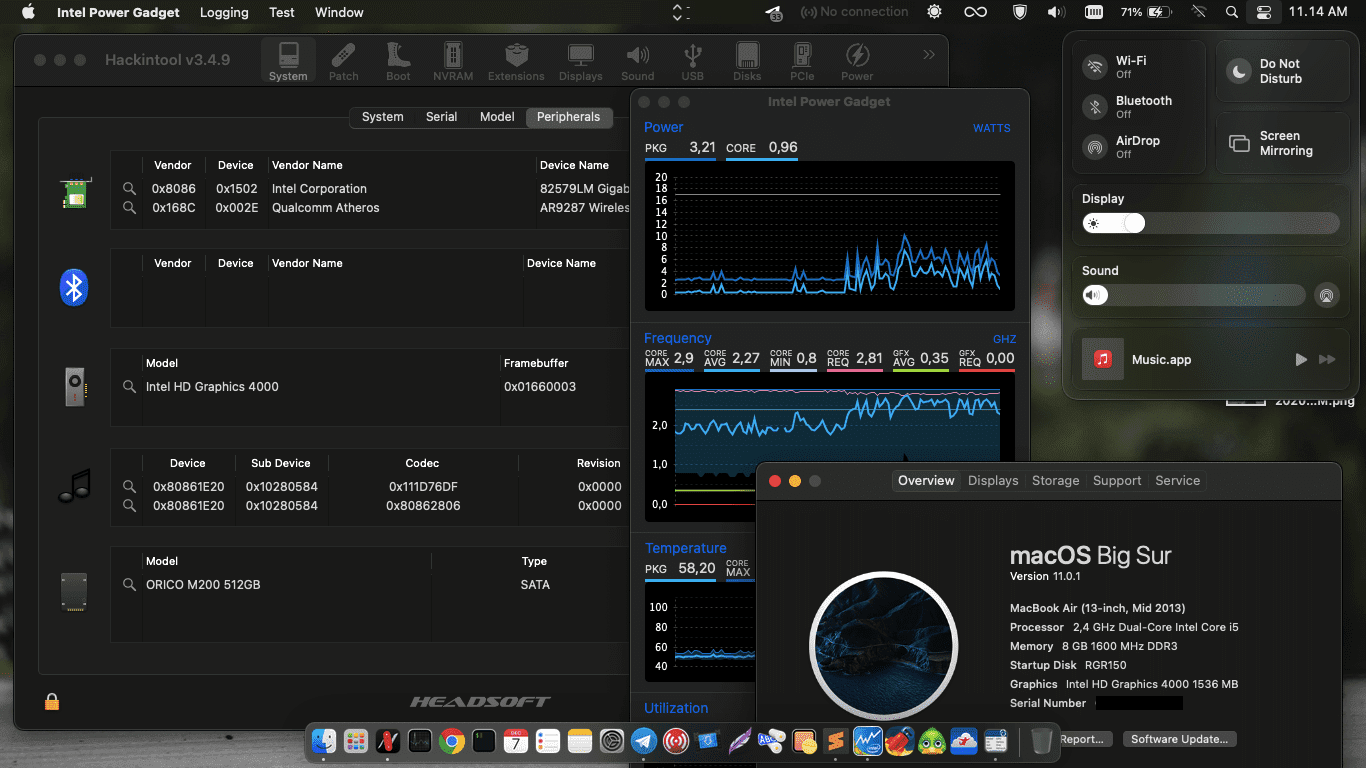Open the PCIe section in Hackintool

coord(802,61)
